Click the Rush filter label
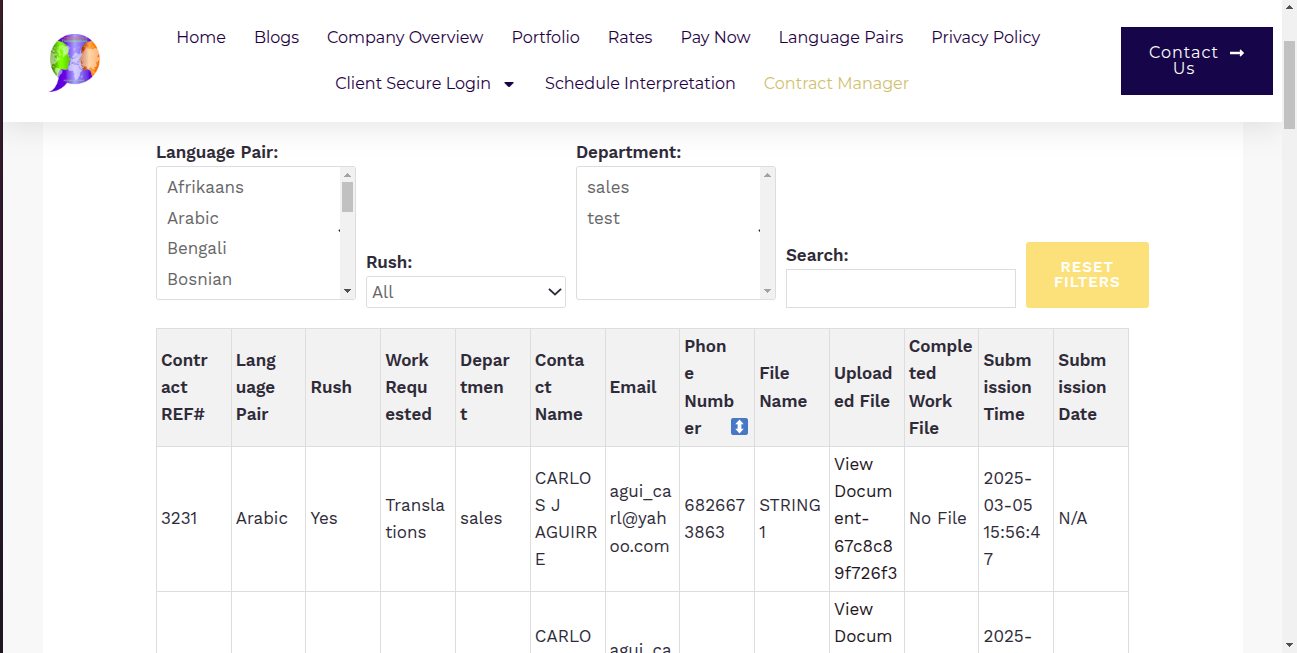 click(x=389, y=262)
